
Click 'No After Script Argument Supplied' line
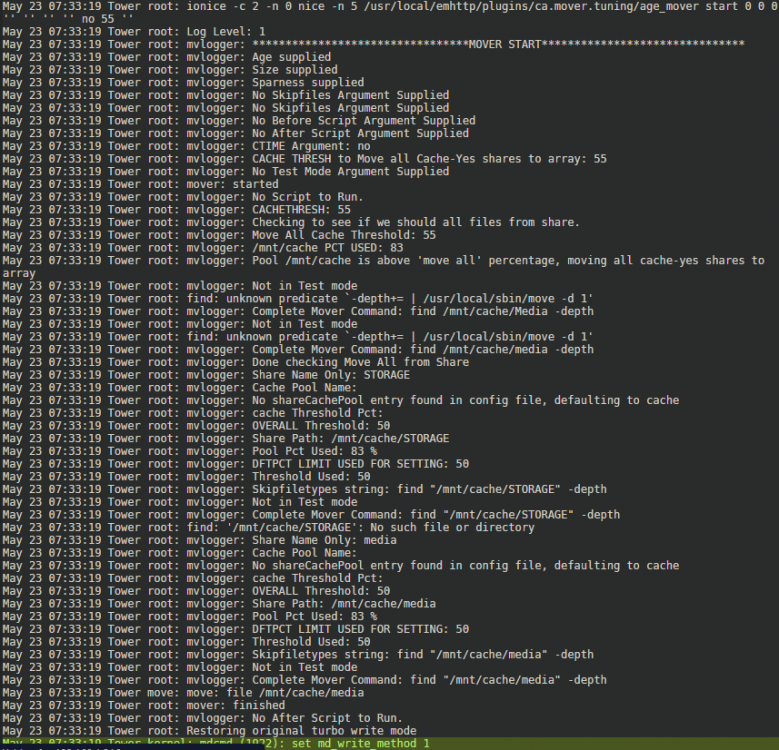(x=235, y=134)
